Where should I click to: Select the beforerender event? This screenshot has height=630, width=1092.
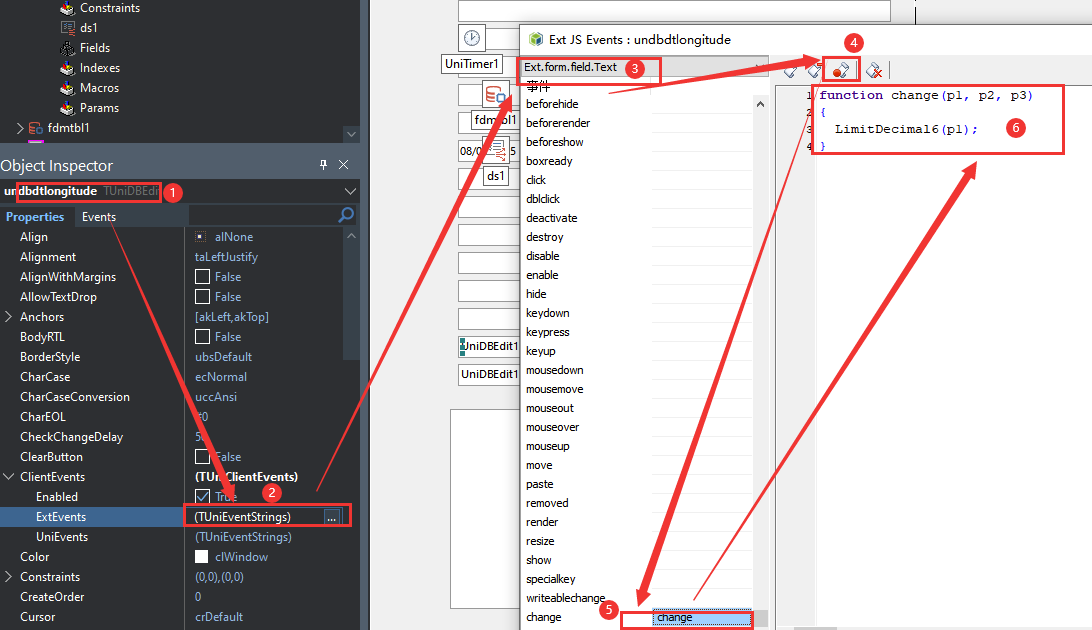pyautogui.click(x=558, y=123)
